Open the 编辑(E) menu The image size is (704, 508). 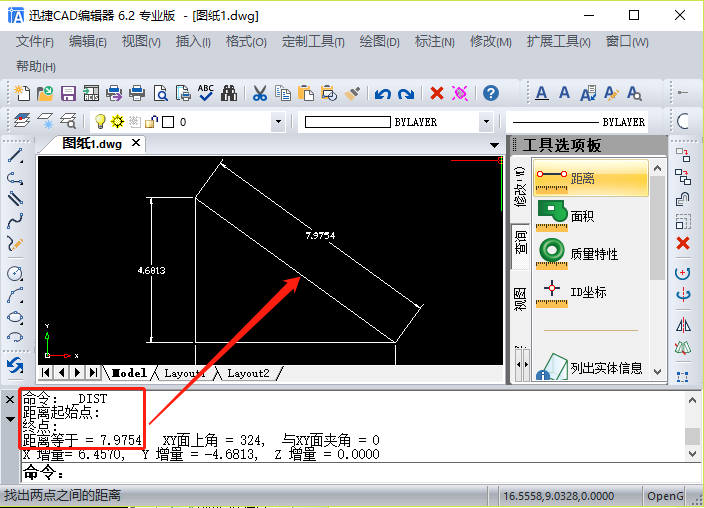[88, 42]
